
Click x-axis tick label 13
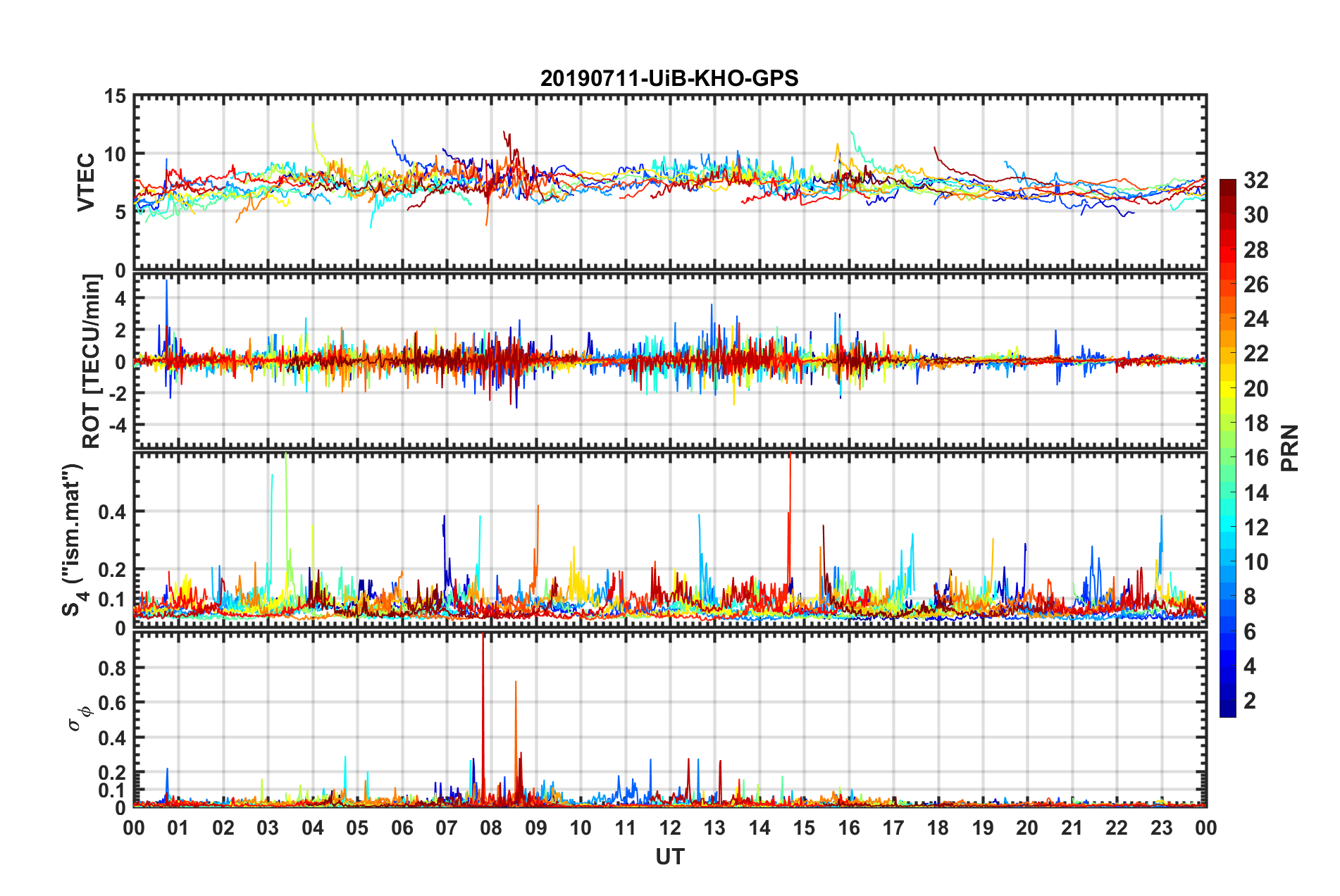pyautogui.click(x=714, y=828)
